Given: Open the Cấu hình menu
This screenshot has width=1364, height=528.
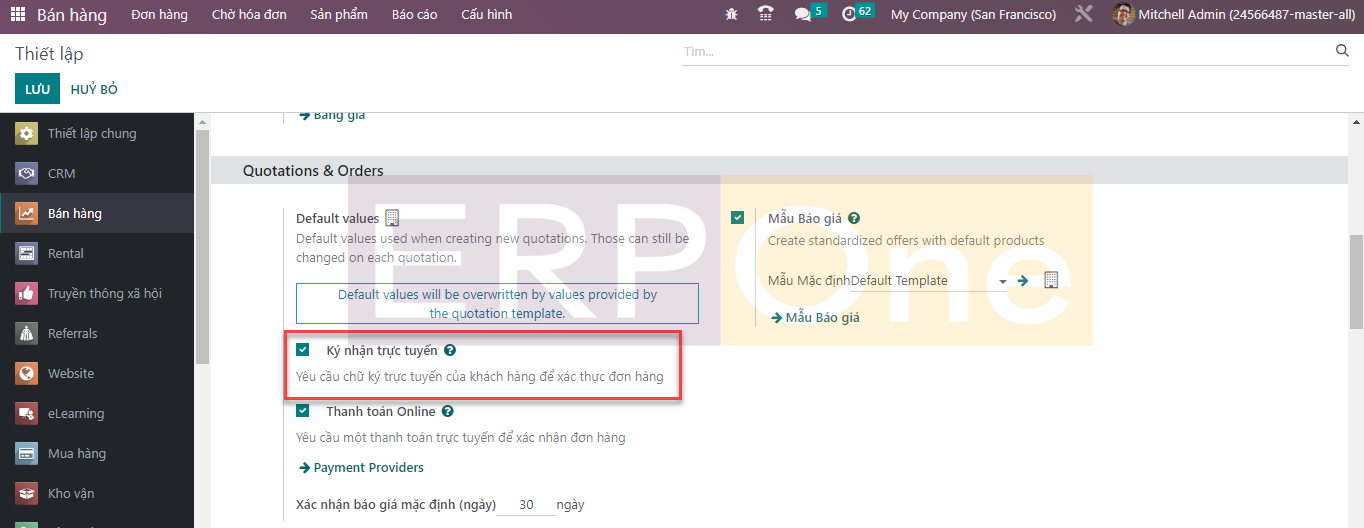Looking at the screenshot, I should coord(486,15).
